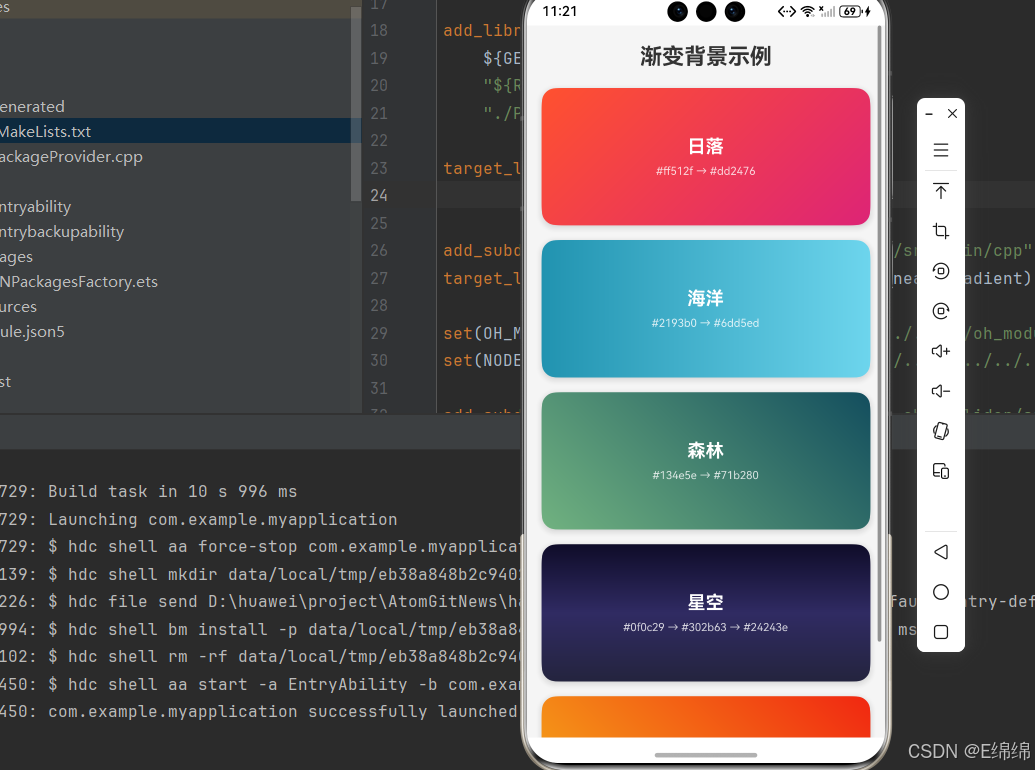Tap the emulator back triangle button

[x=941, y=552]
